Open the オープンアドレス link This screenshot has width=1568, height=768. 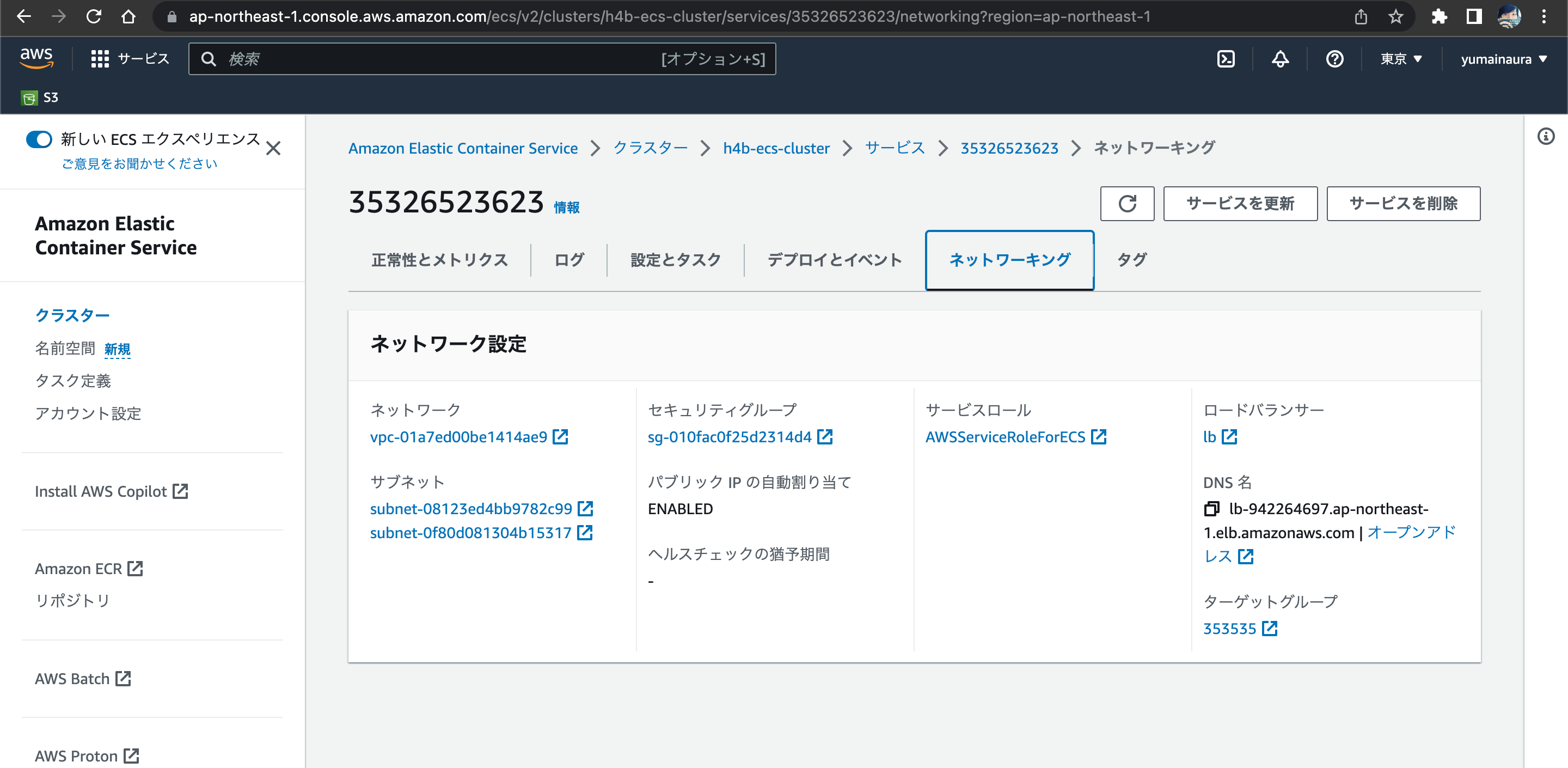1411,532
